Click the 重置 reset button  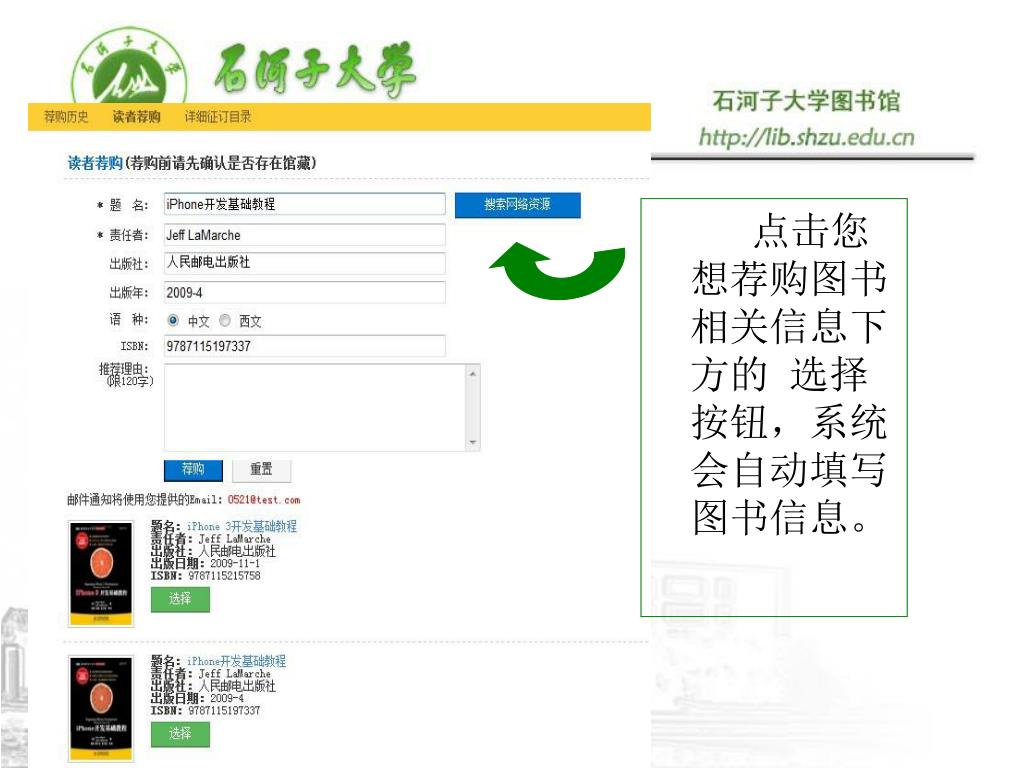click(x=261, y=470)
